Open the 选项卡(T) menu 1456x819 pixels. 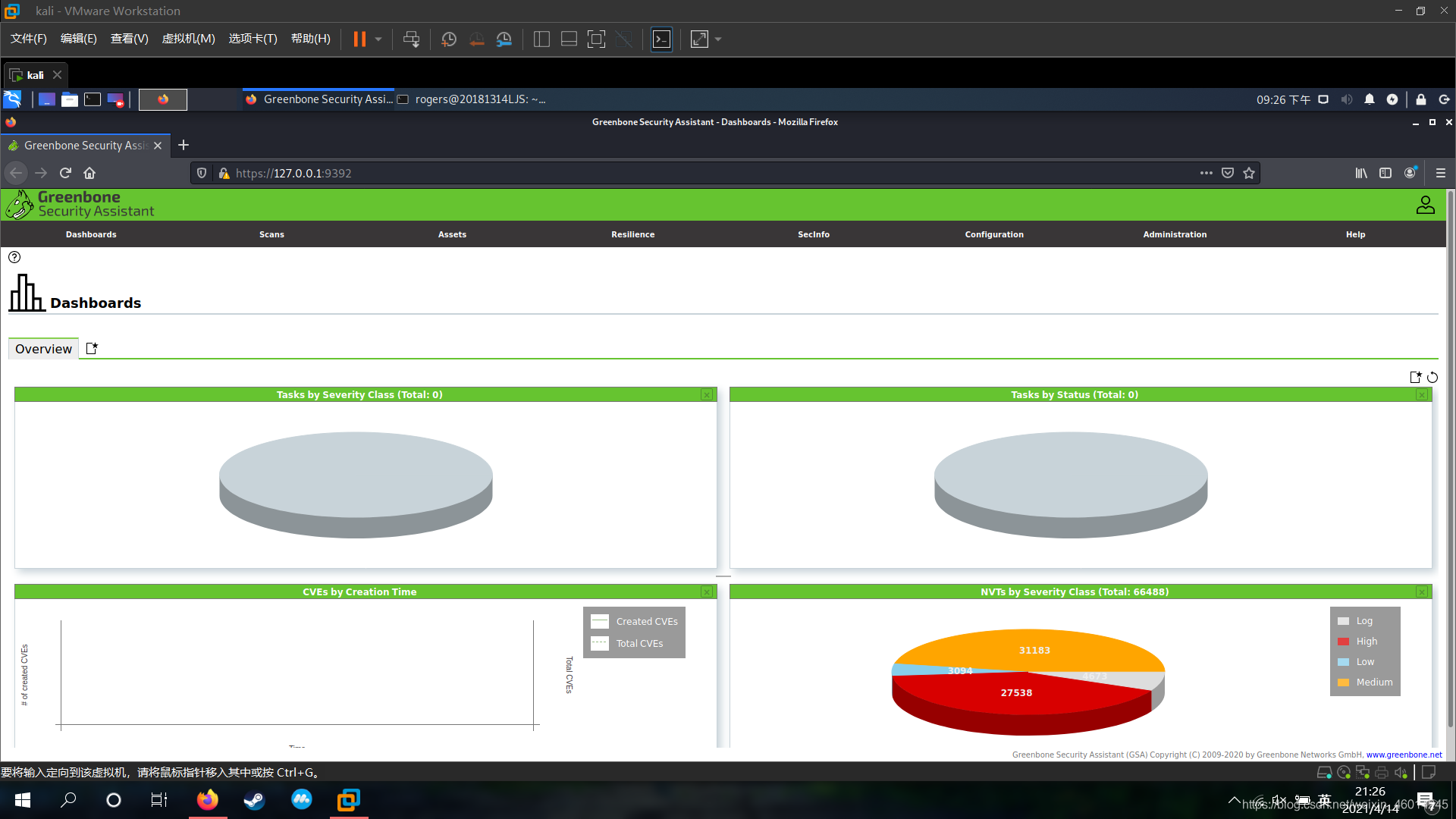[x=253, y=39]
